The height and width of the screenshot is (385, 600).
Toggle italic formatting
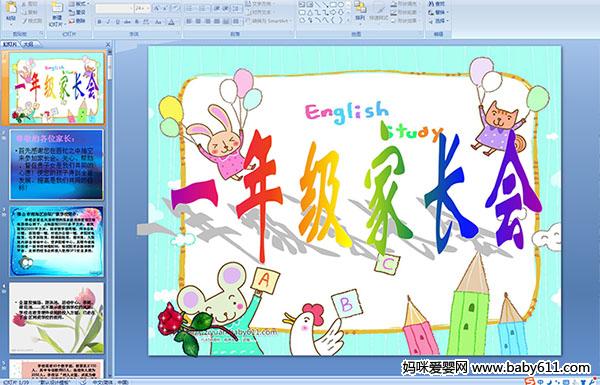coord(108,22)
